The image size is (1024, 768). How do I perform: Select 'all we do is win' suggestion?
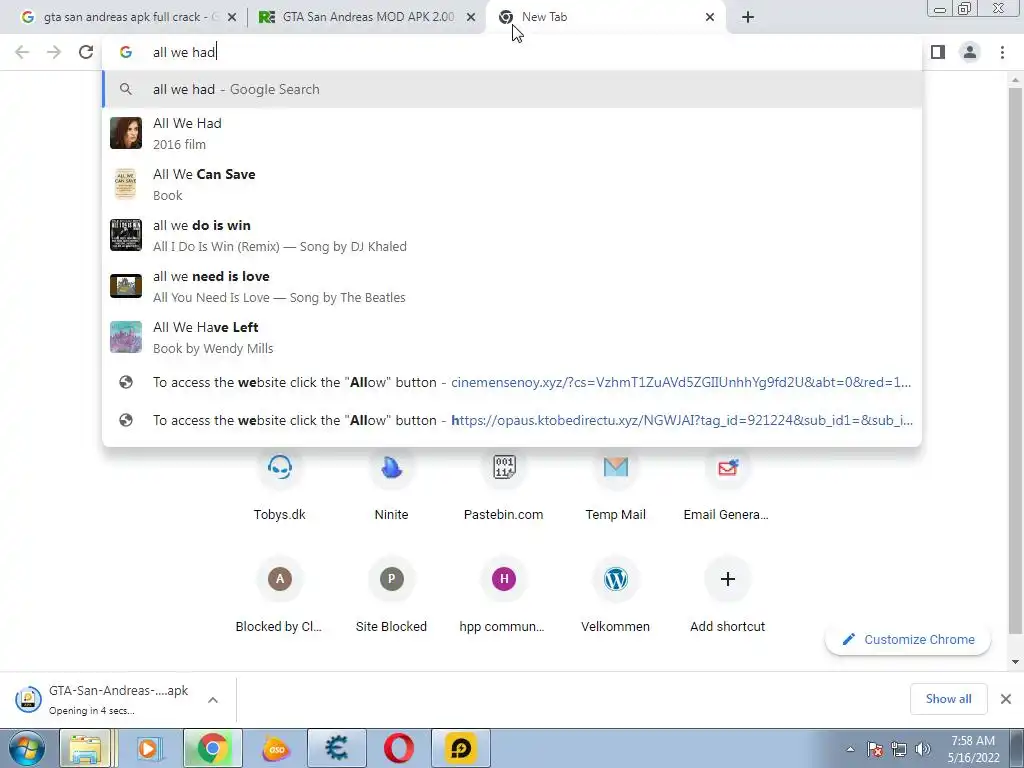pyautogui.click(x=512, y=235)
